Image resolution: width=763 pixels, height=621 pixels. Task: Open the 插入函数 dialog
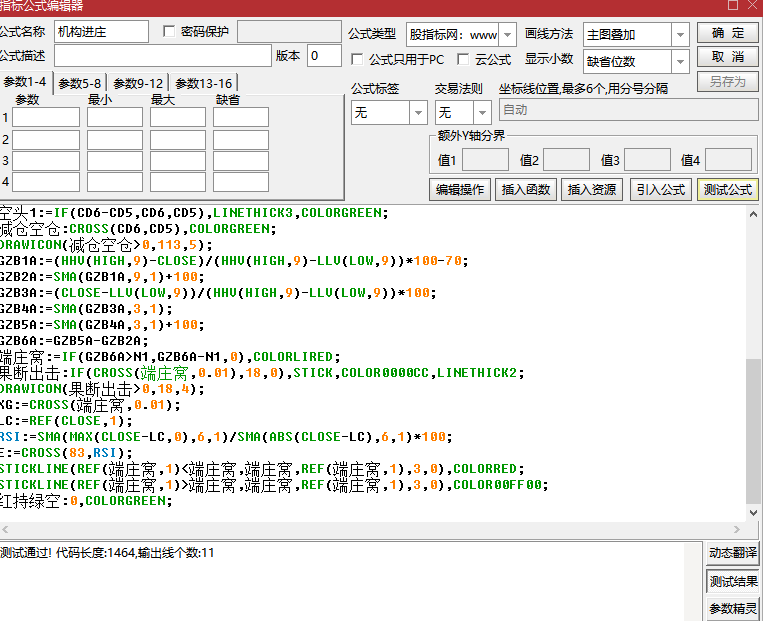coord(526,189)
